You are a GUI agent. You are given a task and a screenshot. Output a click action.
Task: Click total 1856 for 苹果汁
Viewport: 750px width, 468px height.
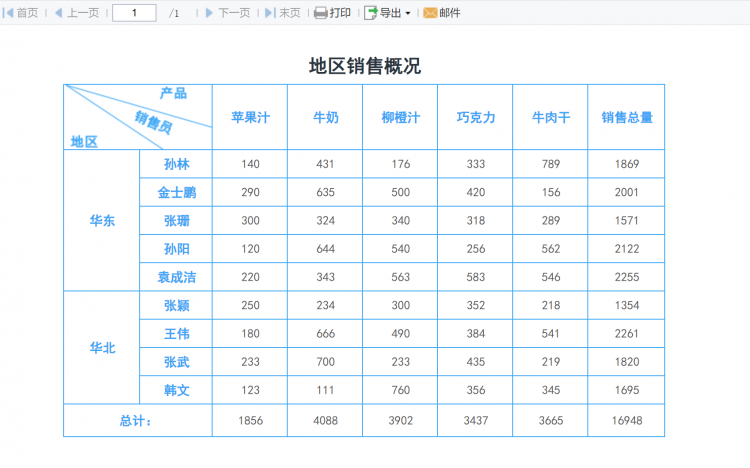250,421
